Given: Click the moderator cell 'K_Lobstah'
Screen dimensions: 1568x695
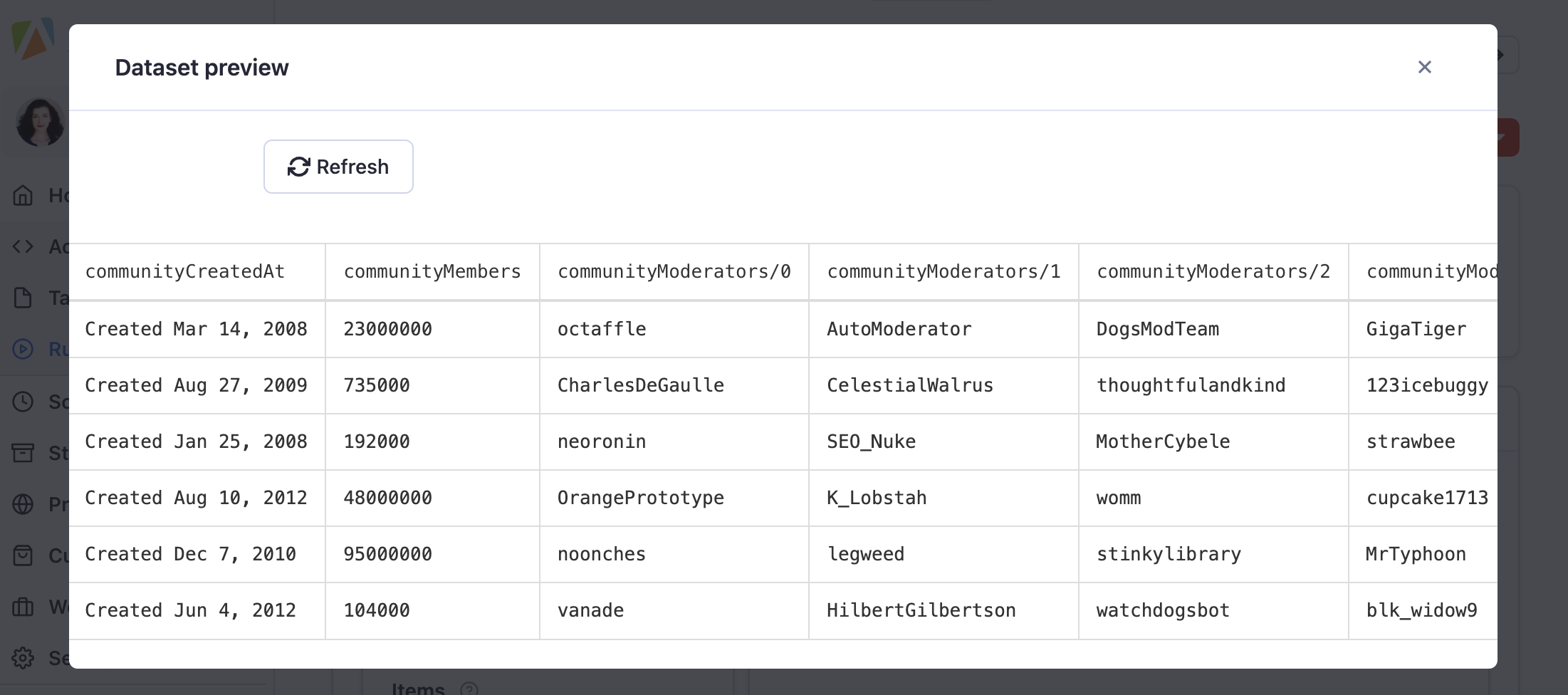Looking at the screenshot, I should click(x=944, y=498).
